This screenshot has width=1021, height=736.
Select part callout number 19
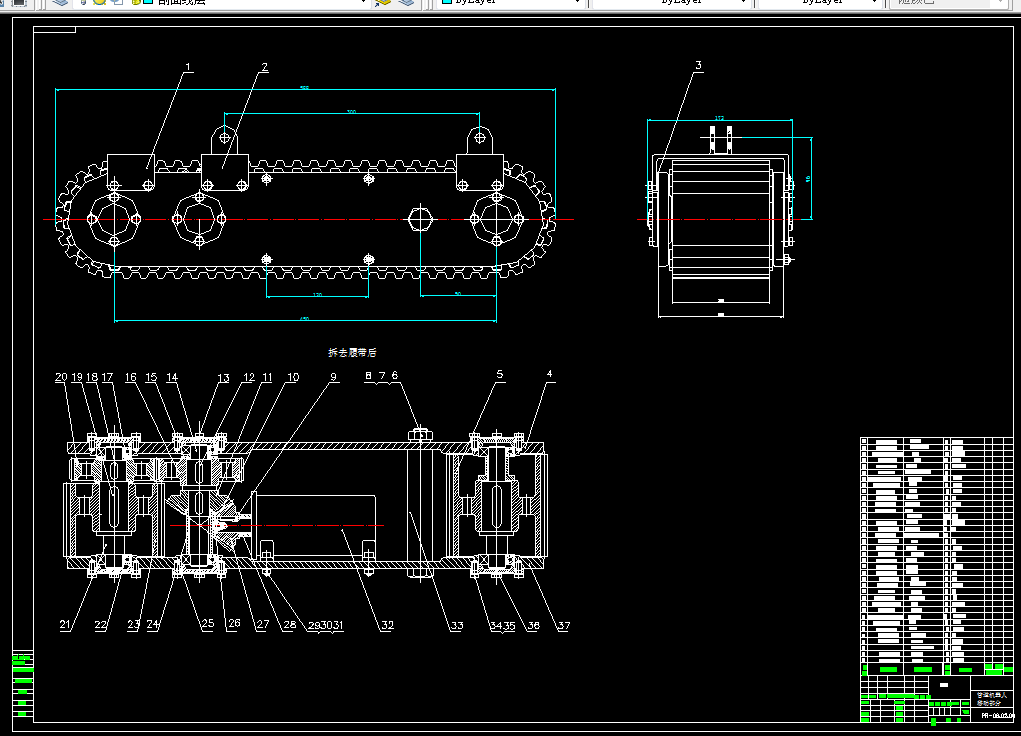[x=77, y=377]
